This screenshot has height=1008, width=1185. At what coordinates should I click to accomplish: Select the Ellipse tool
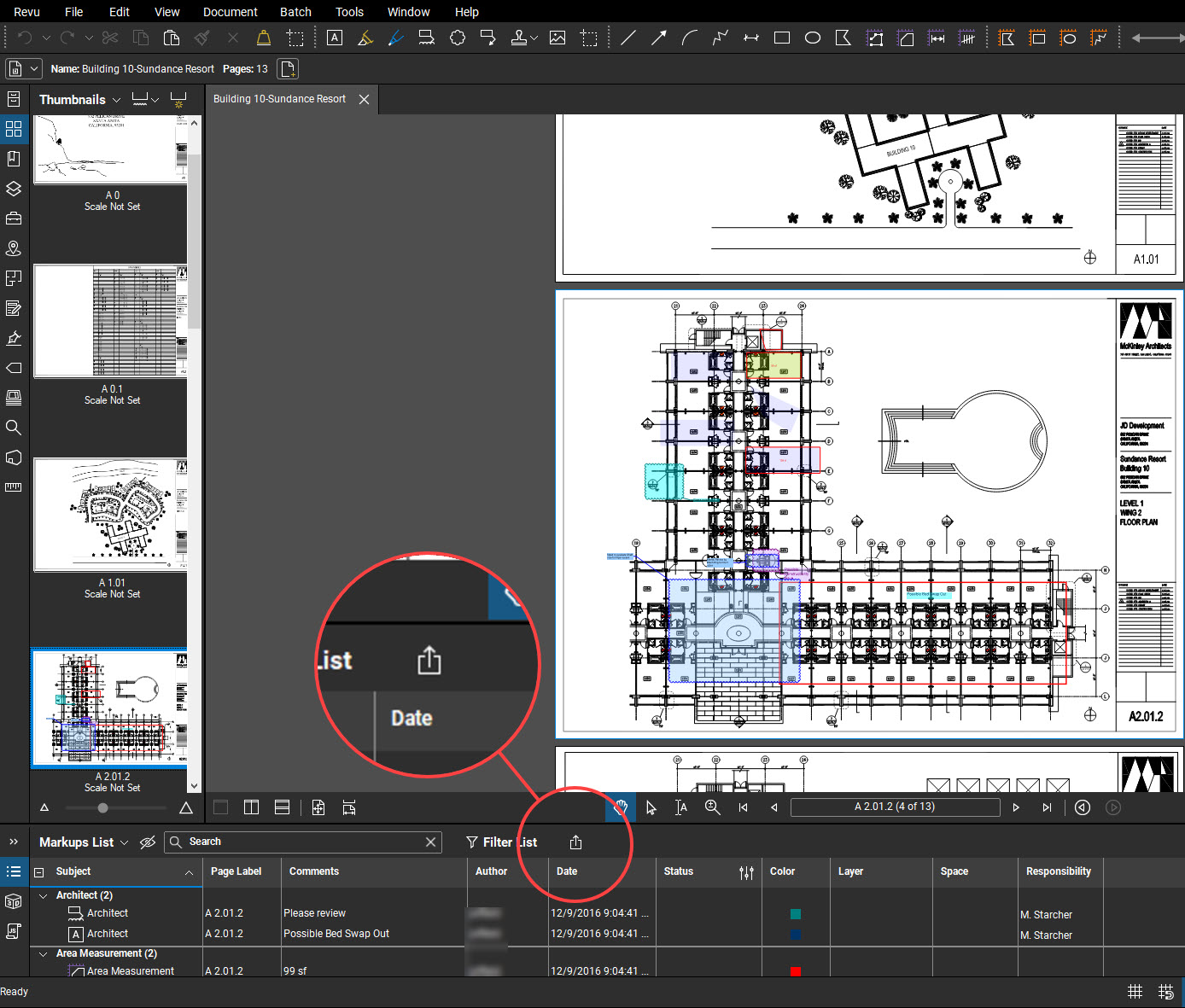pos(813,38)
